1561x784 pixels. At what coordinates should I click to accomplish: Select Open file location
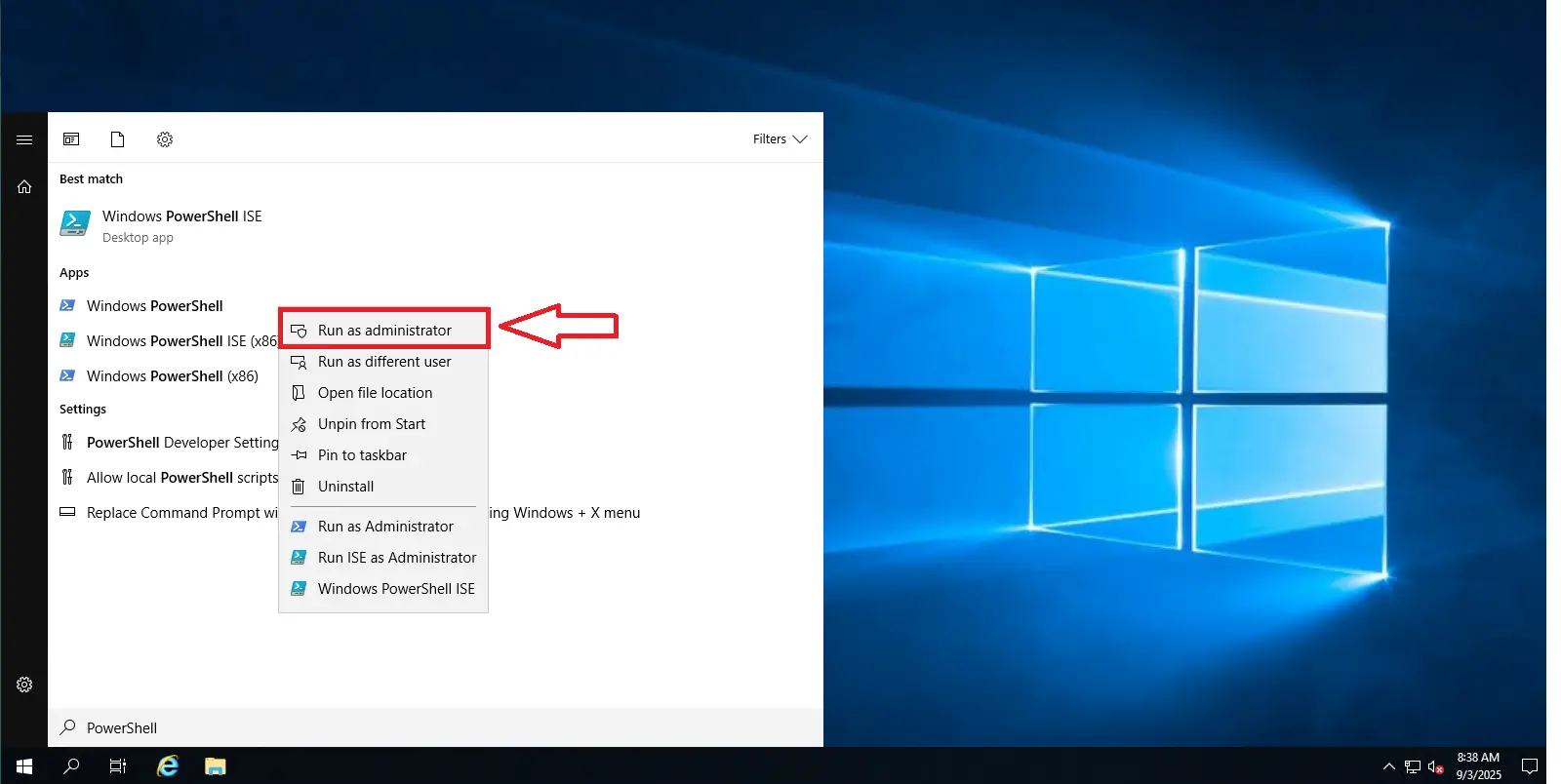[375, 393]
